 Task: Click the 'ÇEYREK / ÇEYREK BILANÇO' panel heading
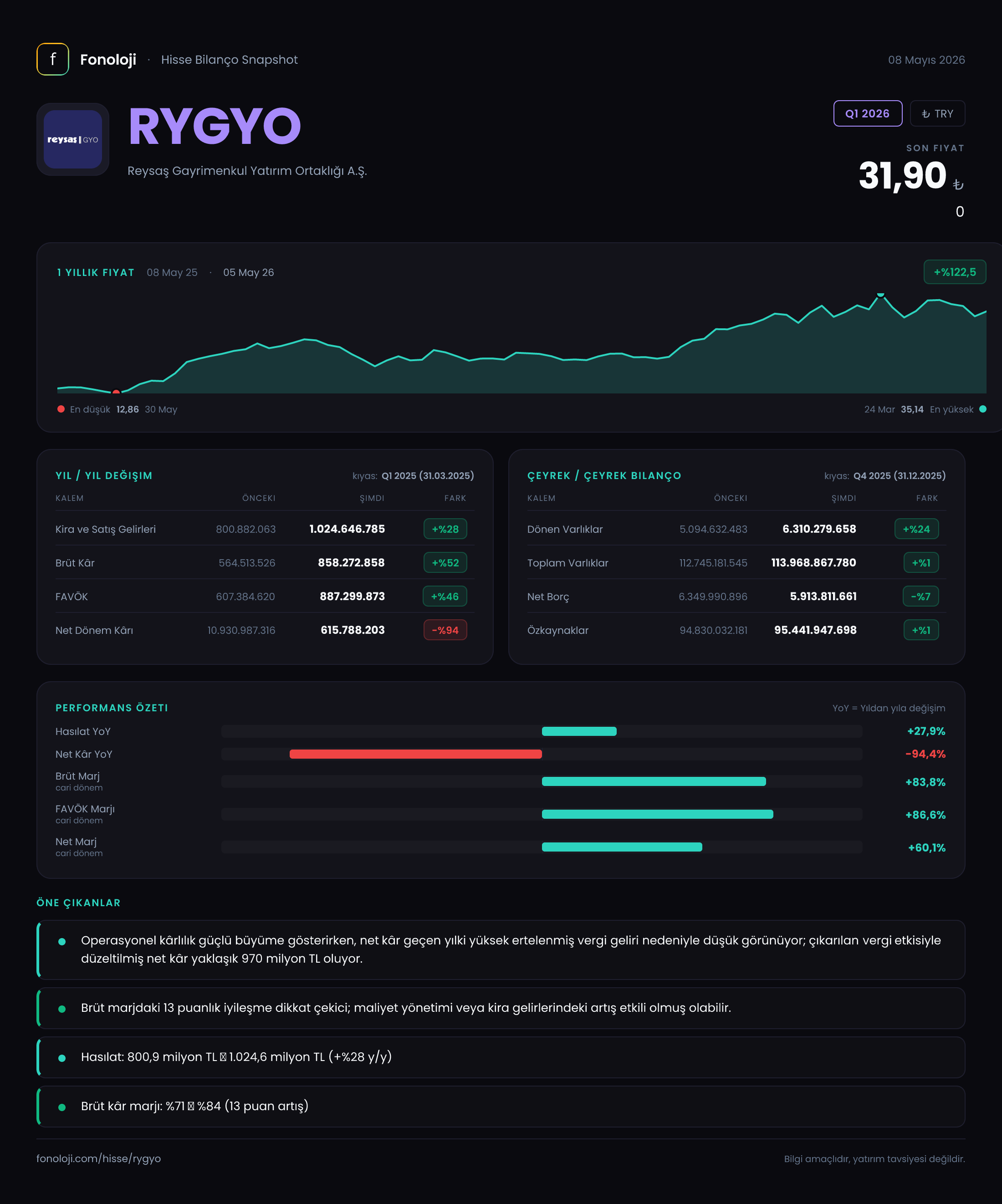(x=604, y=475)
